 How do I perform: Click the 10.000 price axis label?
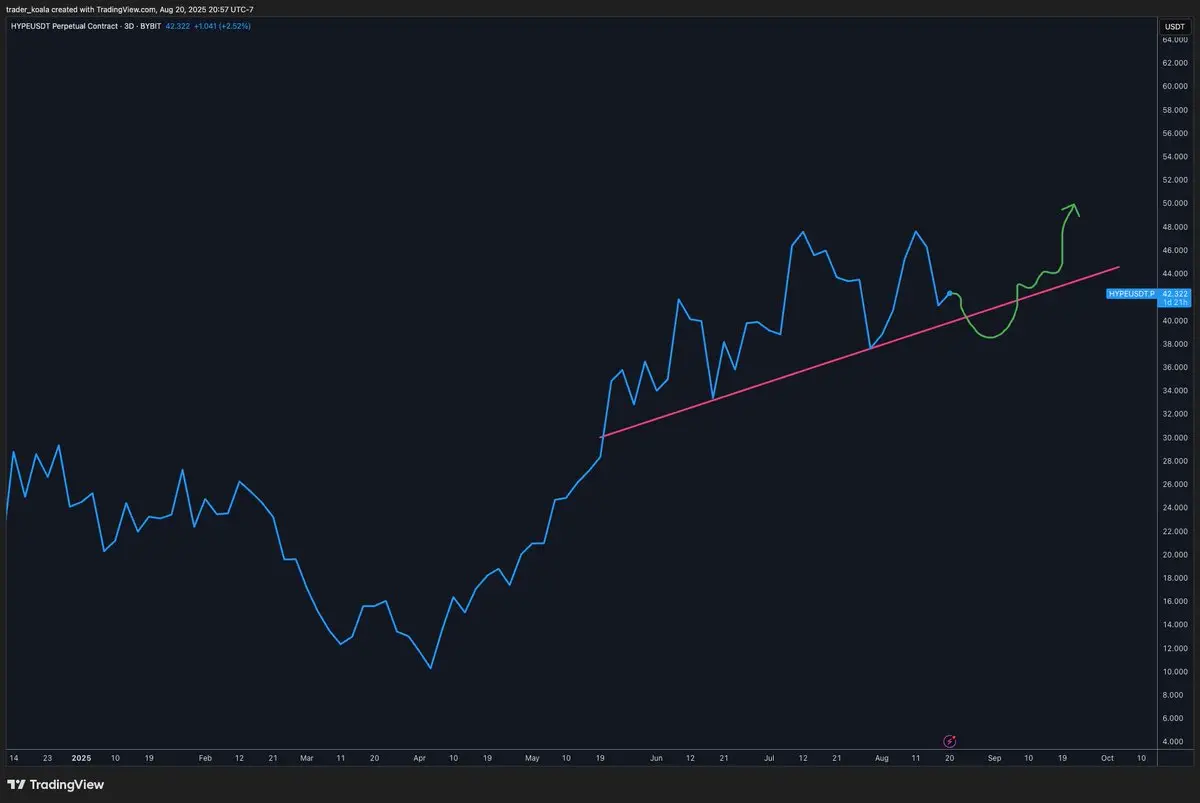click(1174, 672)
